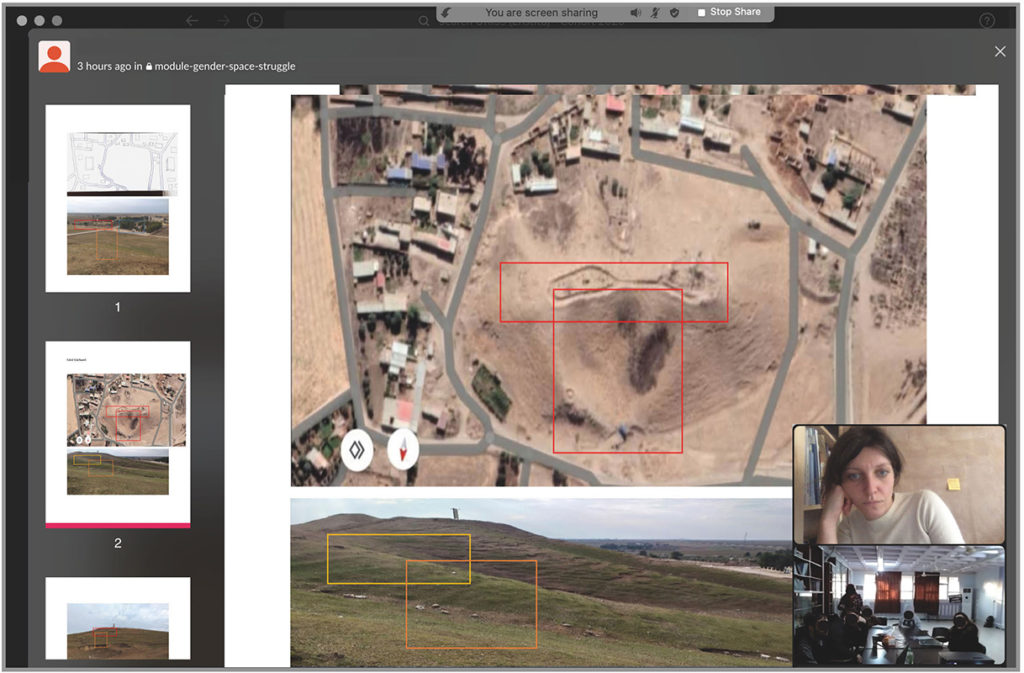The width and height of the screenshot is (1024, 673).
Task: Select the woman's webcam video tile
Action: click(x=899, y=484)
